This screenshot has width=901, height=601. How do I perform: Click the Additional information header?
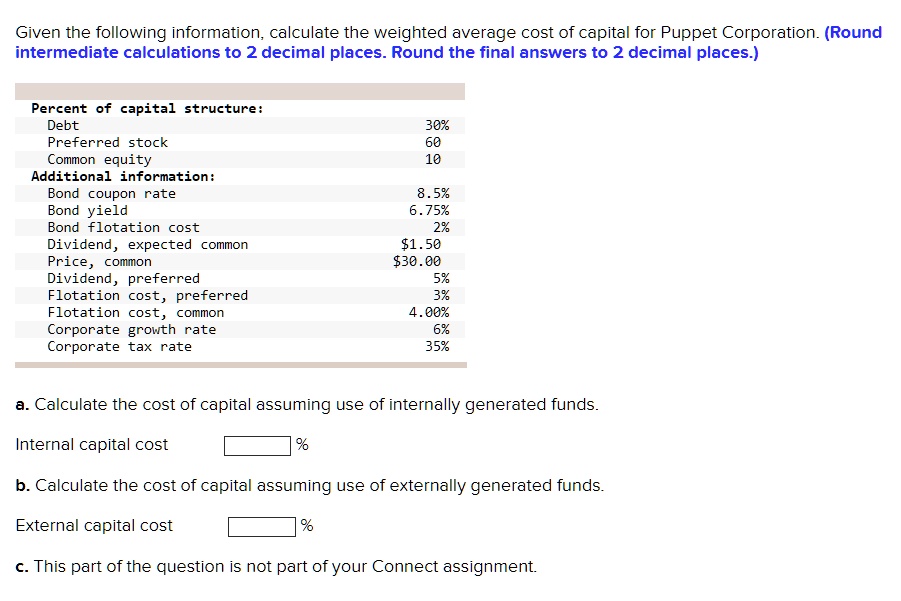[117, 176]
